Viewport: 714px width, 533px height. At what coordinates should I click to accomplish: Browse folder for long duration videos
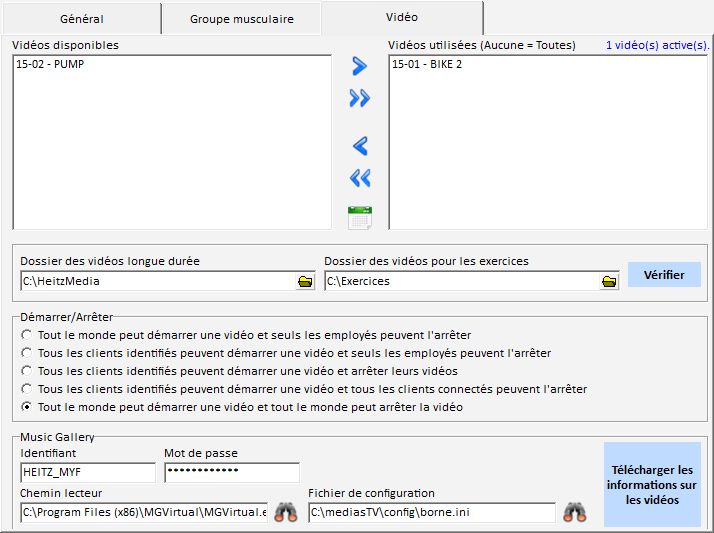(305, 282)
